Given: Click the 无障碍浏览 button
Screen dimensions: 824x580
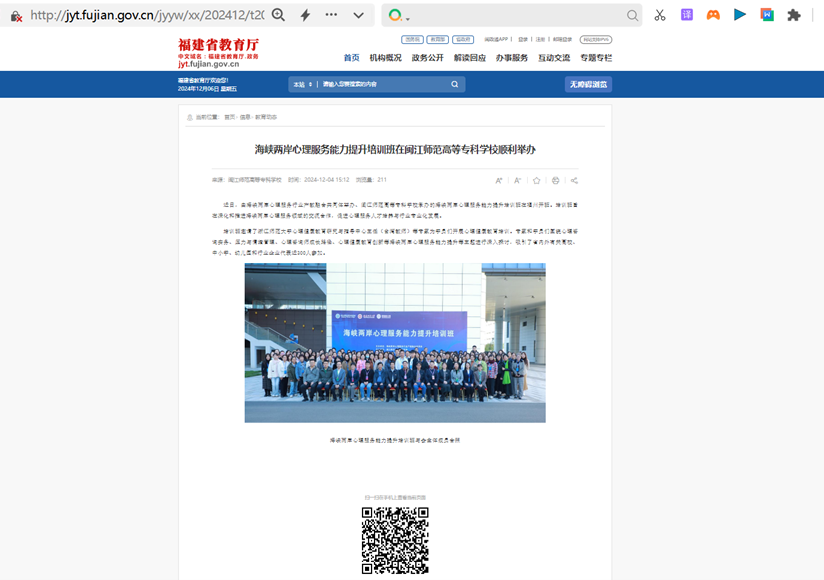Looking at the screenshot, I should 588,85.
